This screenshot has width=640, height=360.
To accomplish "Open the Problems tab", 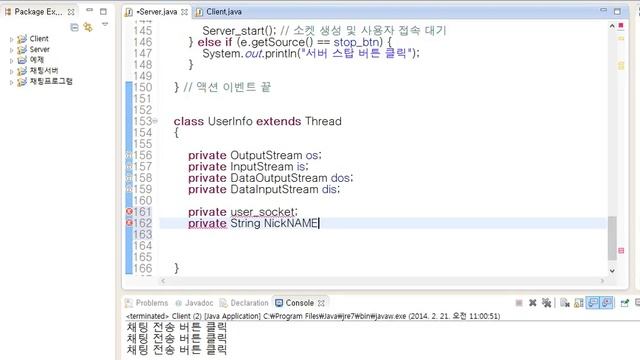I will point(147,303).
